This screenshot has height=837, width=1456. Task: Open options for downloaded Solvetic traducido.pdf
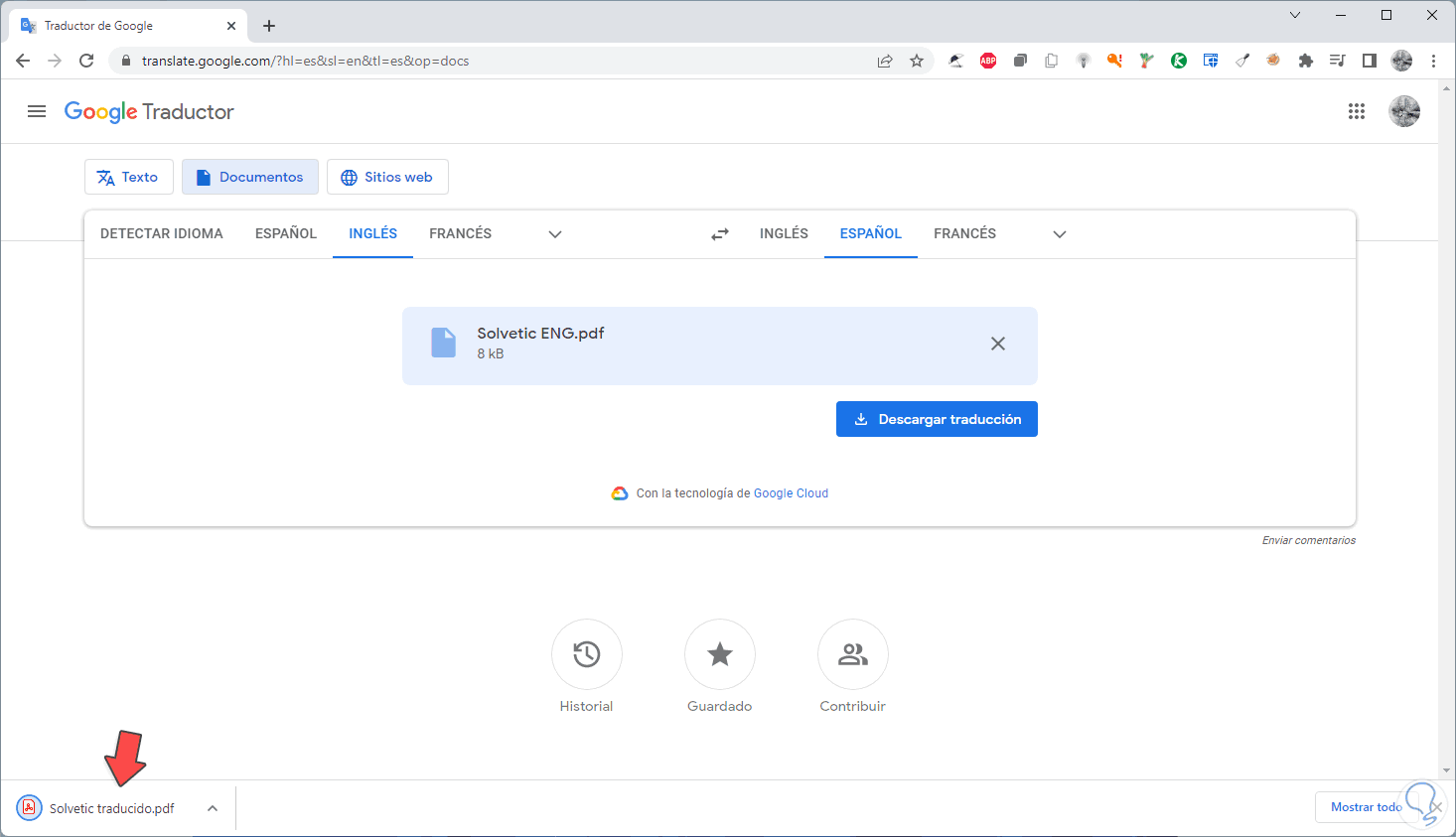213,808
